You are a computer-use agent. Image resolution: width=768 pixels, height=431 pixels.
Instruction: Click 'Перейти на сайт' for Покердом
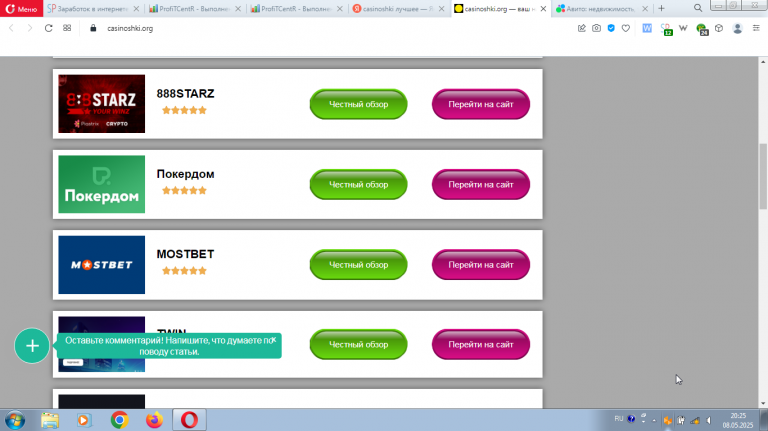481,184
